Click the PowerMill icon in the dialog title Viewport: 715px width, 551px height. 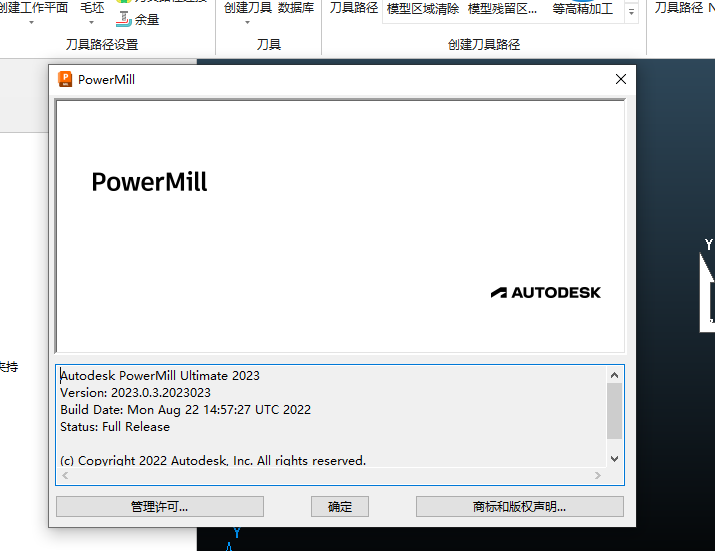tap(65, 79)
